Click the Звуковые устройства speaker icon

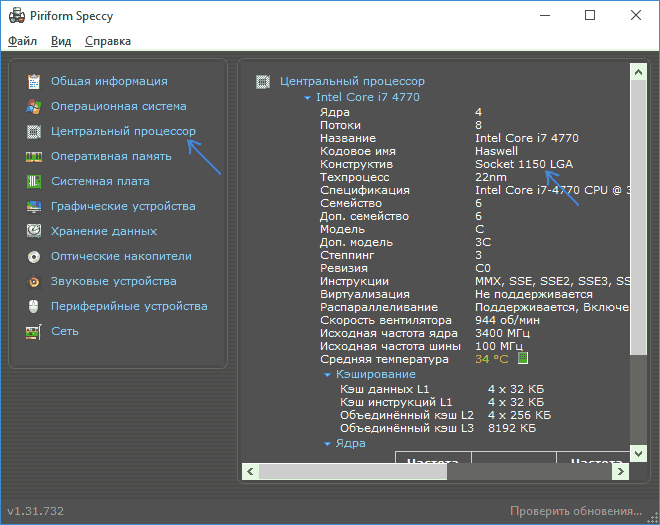point(34,281)
